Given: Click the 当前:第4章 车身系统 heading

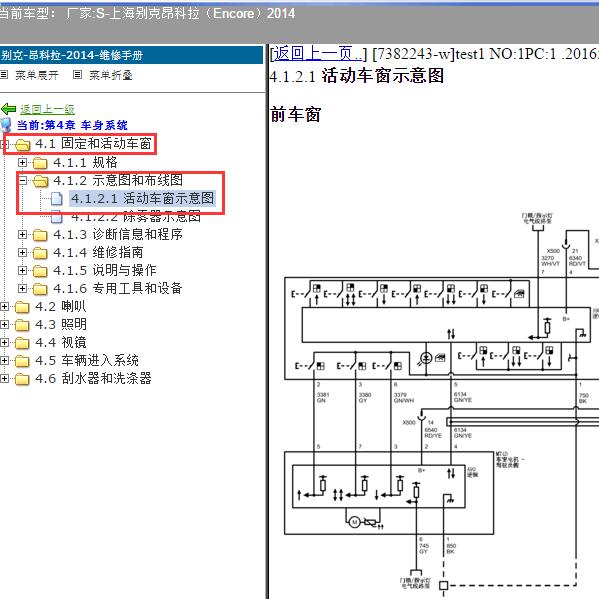Looking at the screenshot, I should (x=72, y=125).
